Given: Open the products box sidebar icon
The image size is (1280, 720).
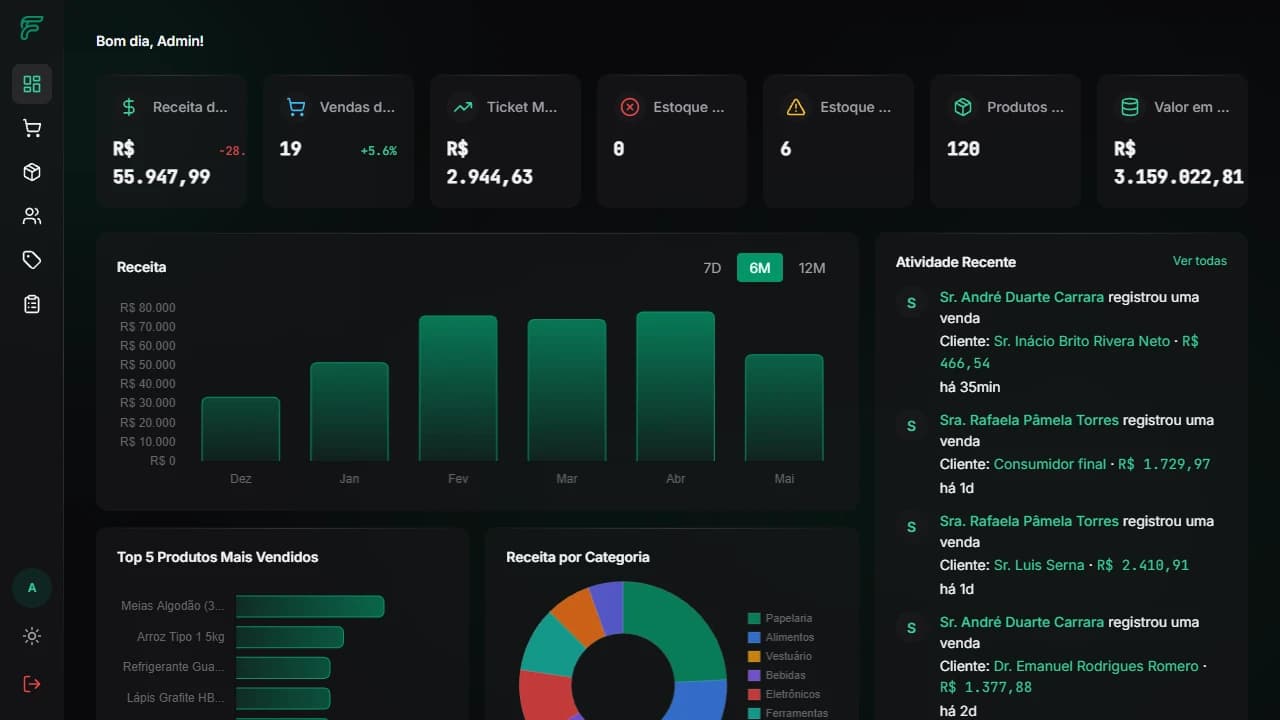Looking at the screenshot, I should (x=32, y=172).
